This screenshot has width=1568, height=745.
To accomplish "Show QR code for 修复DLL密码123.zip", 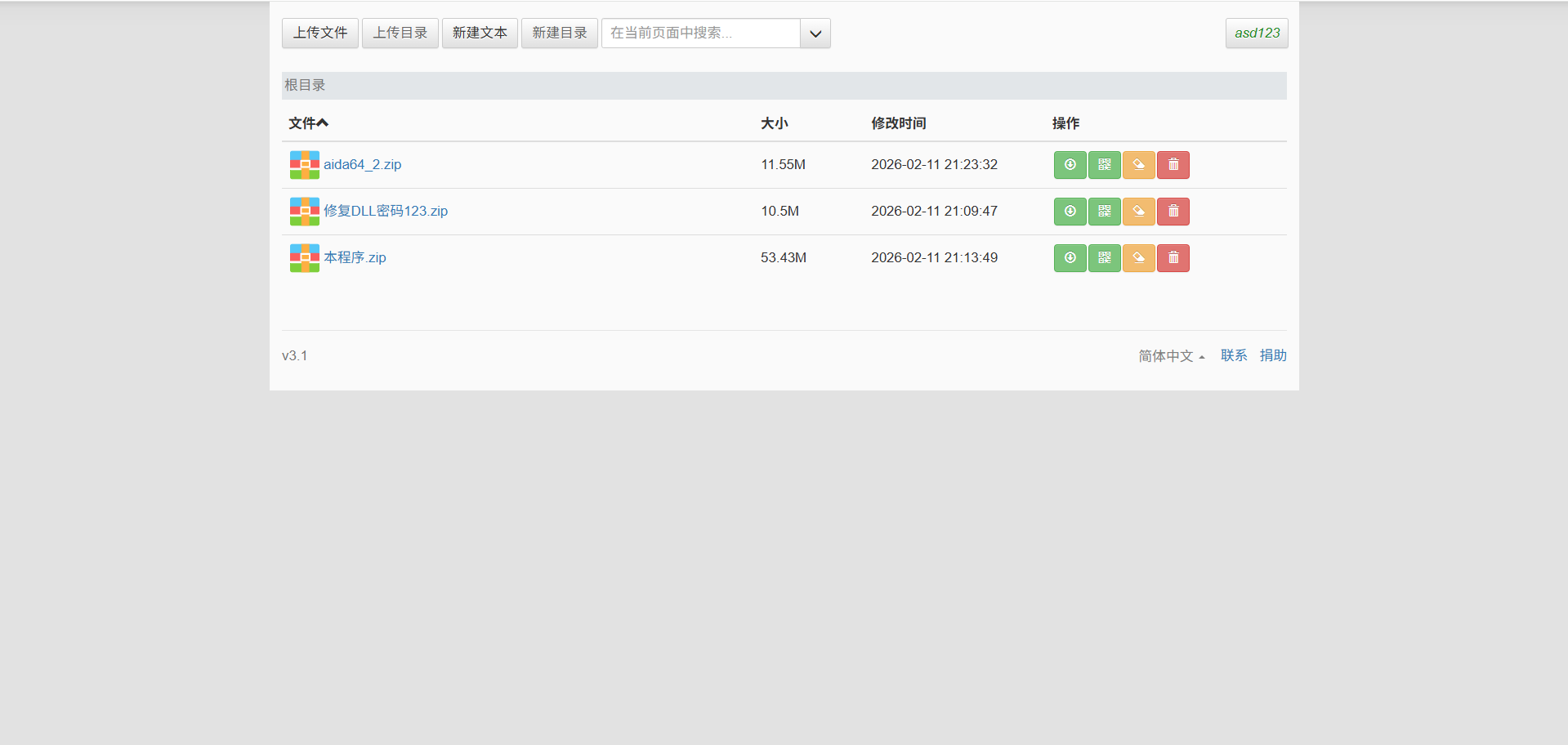I will click(x=1104, y=212).
